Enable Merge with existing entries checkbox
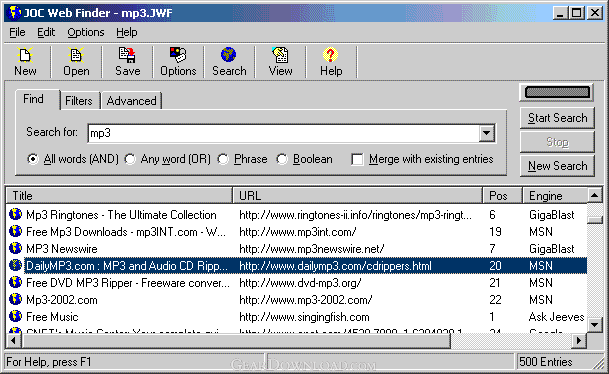The image size is (609, 374). [357, 159]
